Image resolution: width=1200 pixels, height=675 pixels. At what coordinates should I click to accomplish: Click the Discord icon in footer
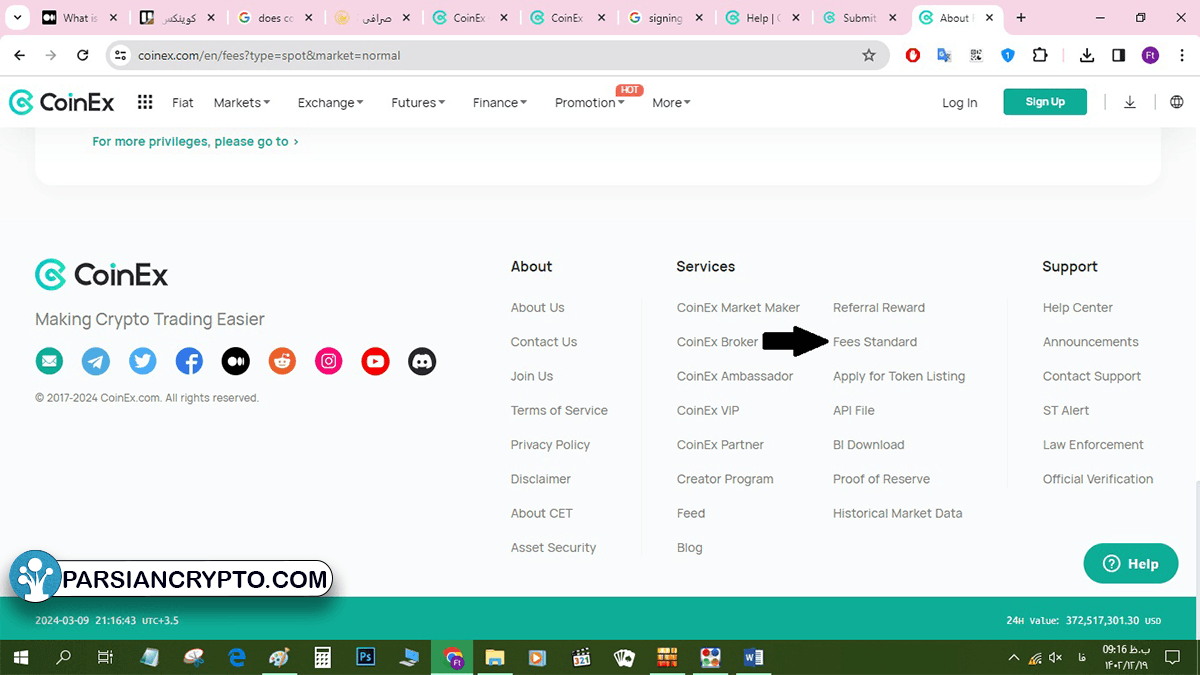click(422, 361)
